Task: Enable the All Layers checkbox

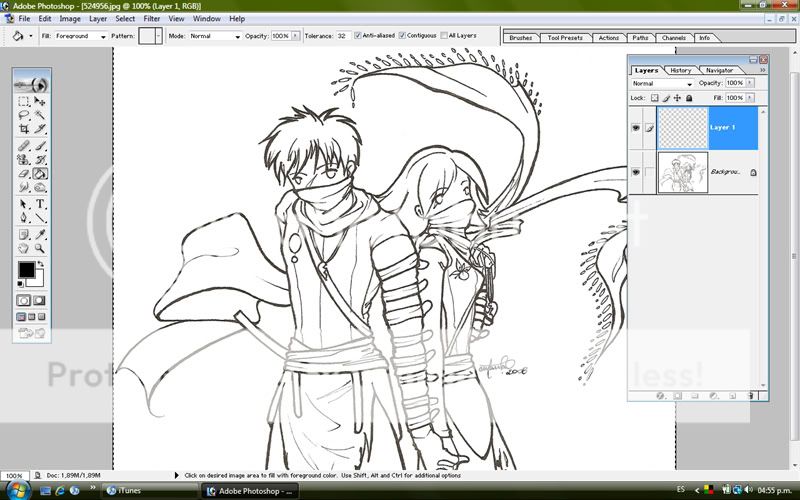Action: (443, 36)
